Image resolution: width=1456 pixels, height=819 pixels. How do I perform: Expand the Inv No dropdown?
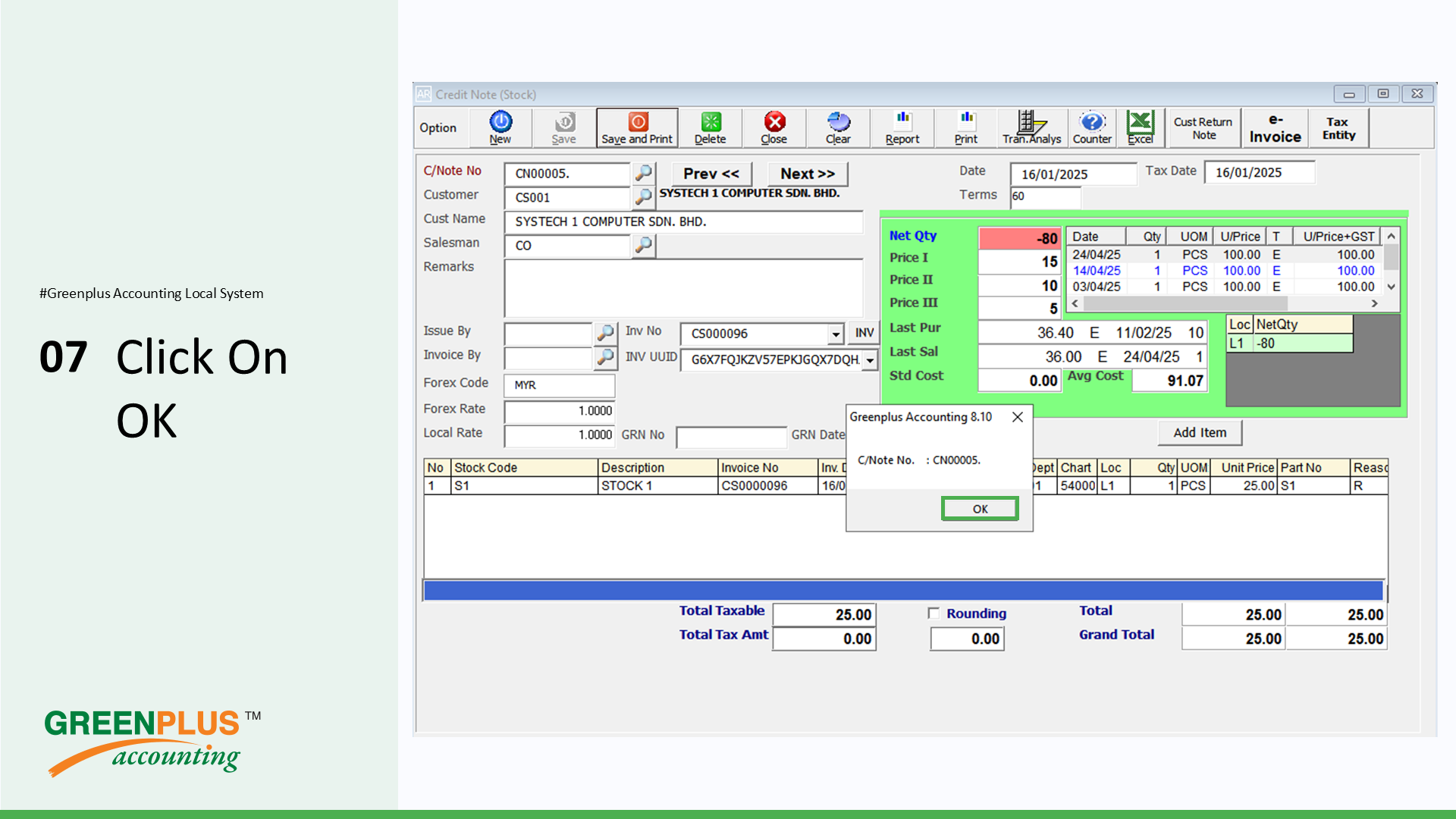point(835,334)
